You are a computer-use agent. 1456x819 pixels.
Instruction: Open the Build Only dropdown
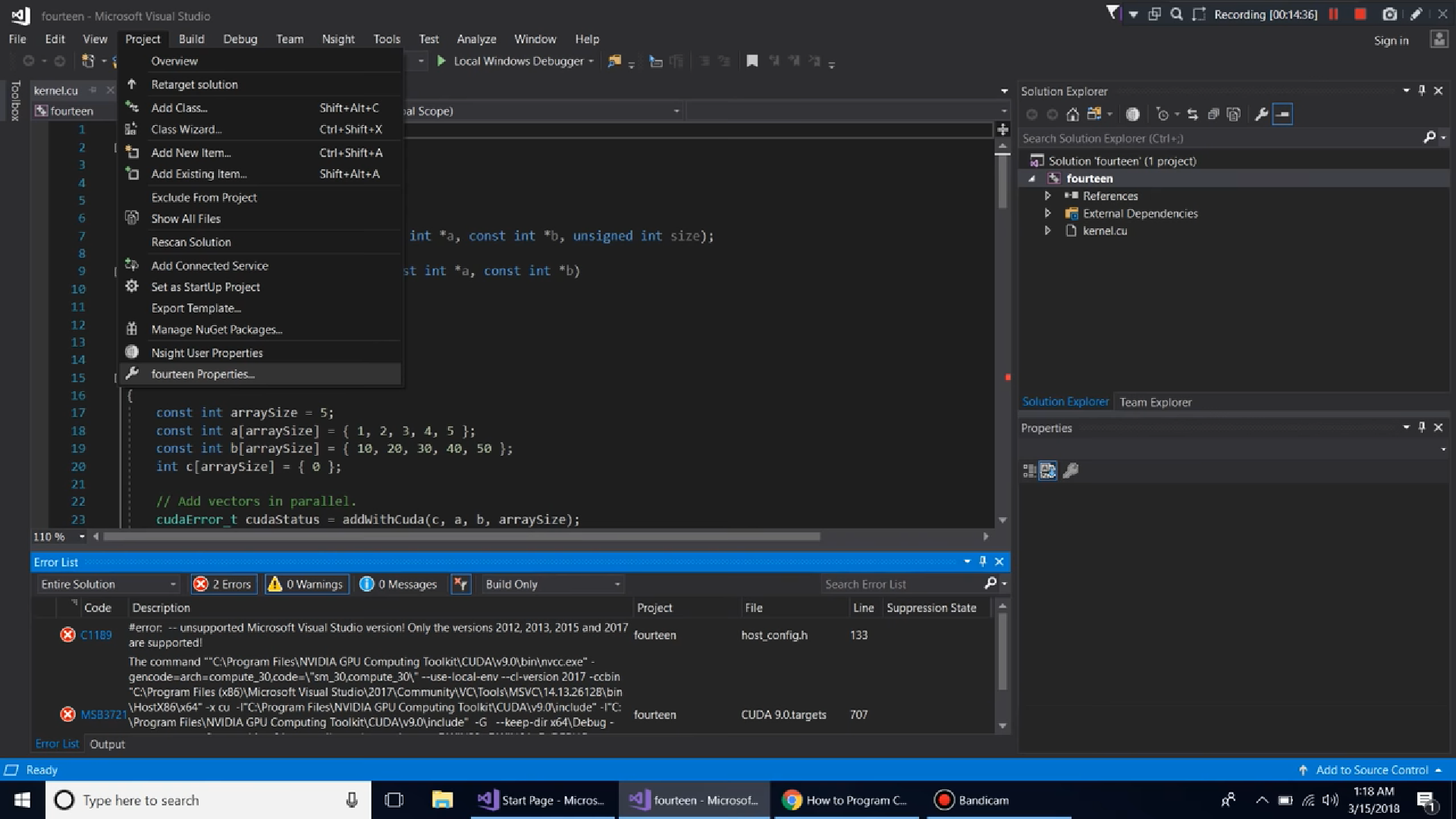coord(553,584)
